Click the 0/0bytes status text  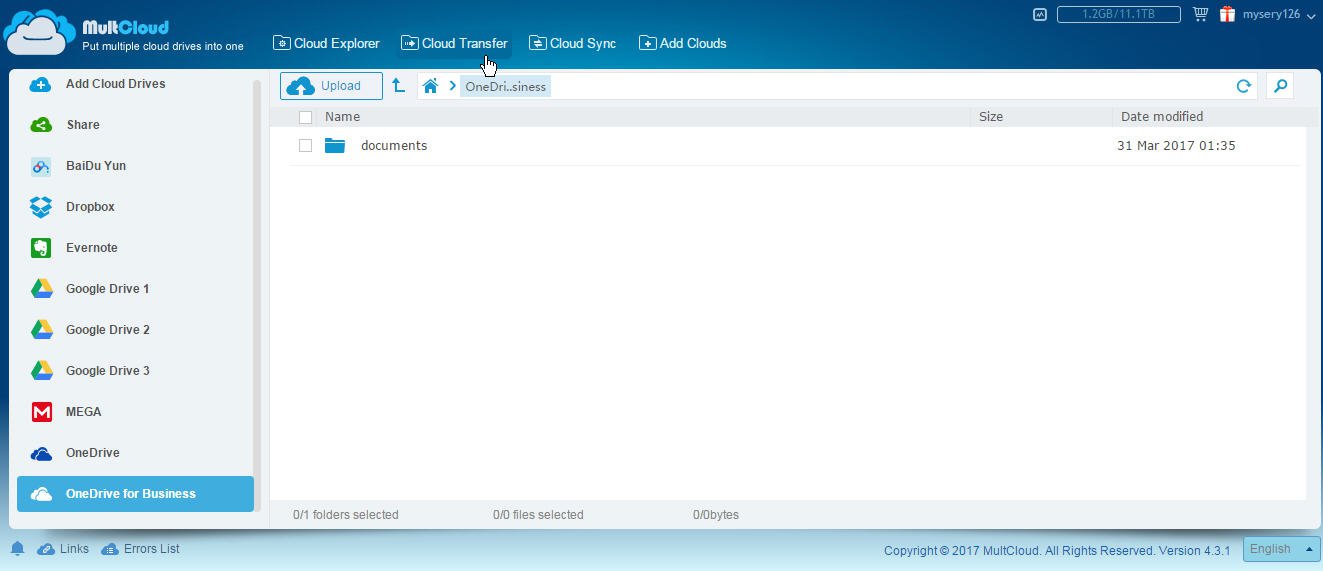coord(716,515)
